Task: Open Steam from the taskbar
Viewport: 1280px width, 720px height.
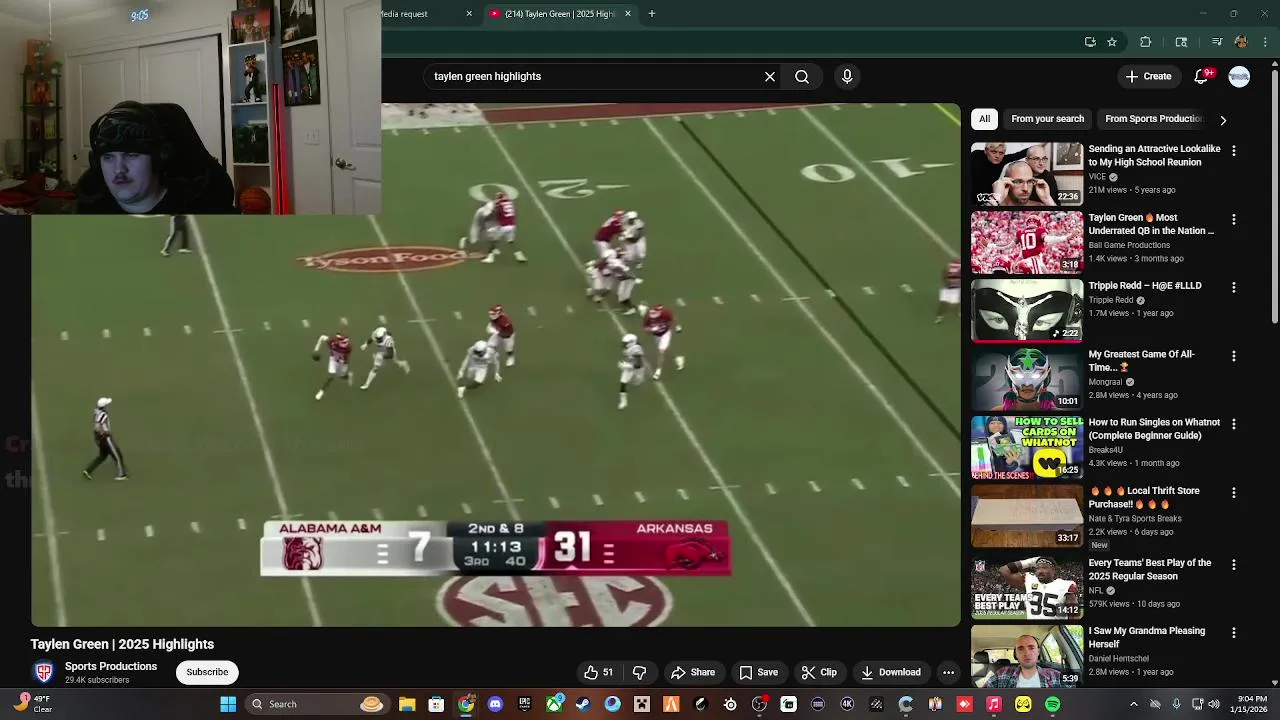Action: [x=583, y=704]
